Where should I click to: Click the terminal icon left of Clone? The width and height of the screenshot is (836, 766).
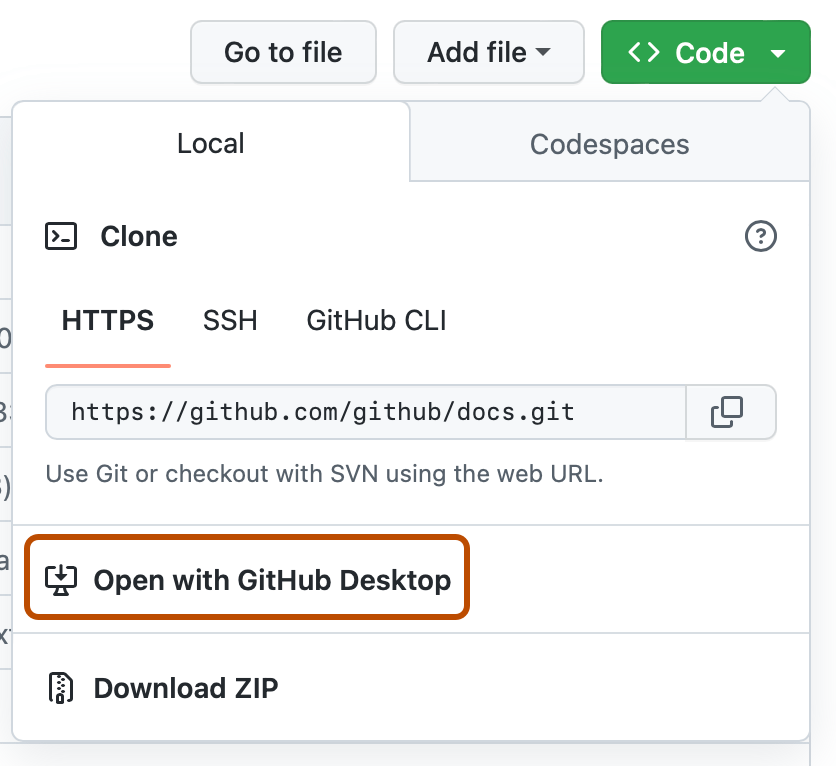tap(61, 236)
